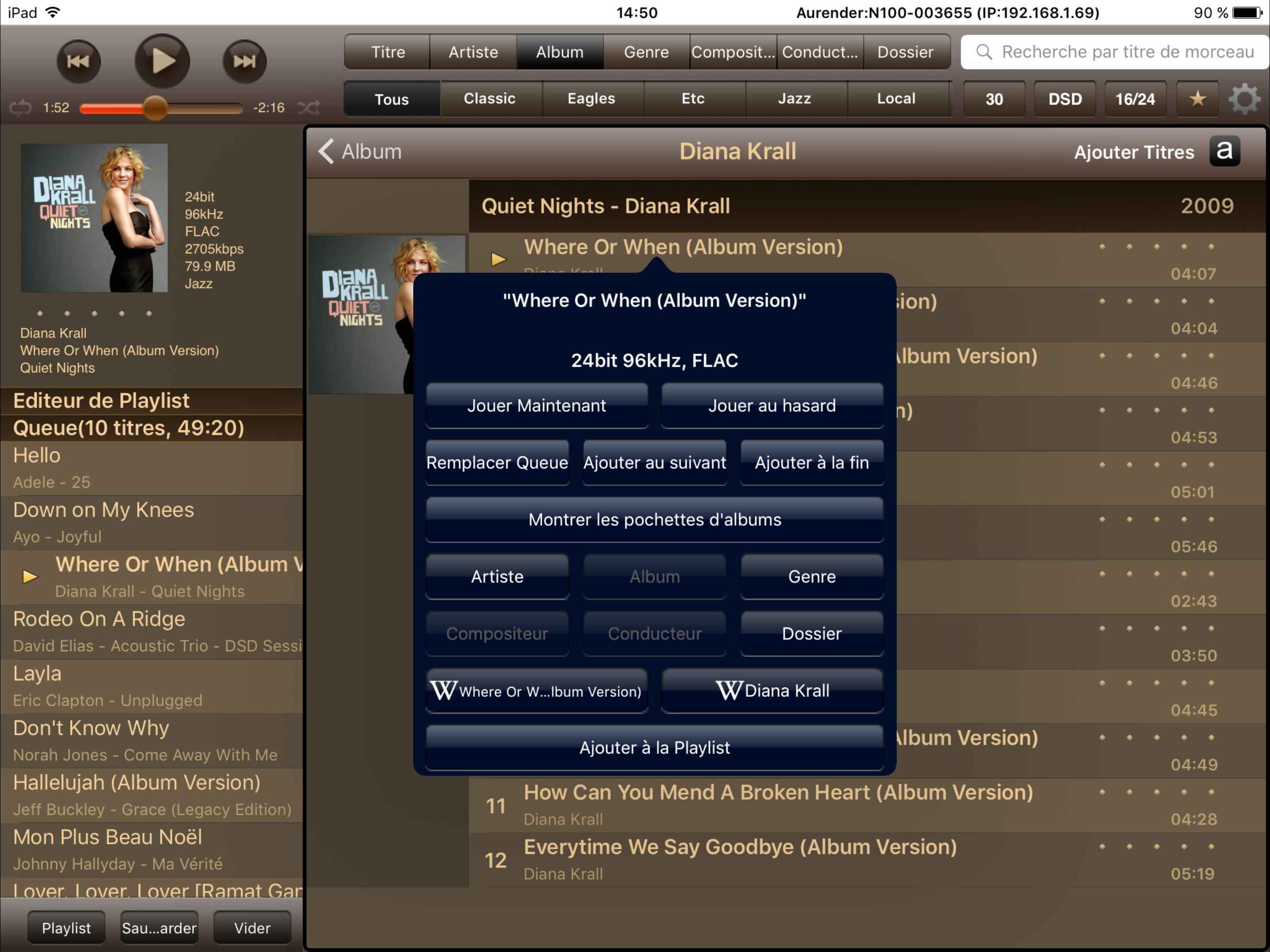
Task: Tap Vider to clear the queue
Action: pyautogui.click(x=252, y=928)
